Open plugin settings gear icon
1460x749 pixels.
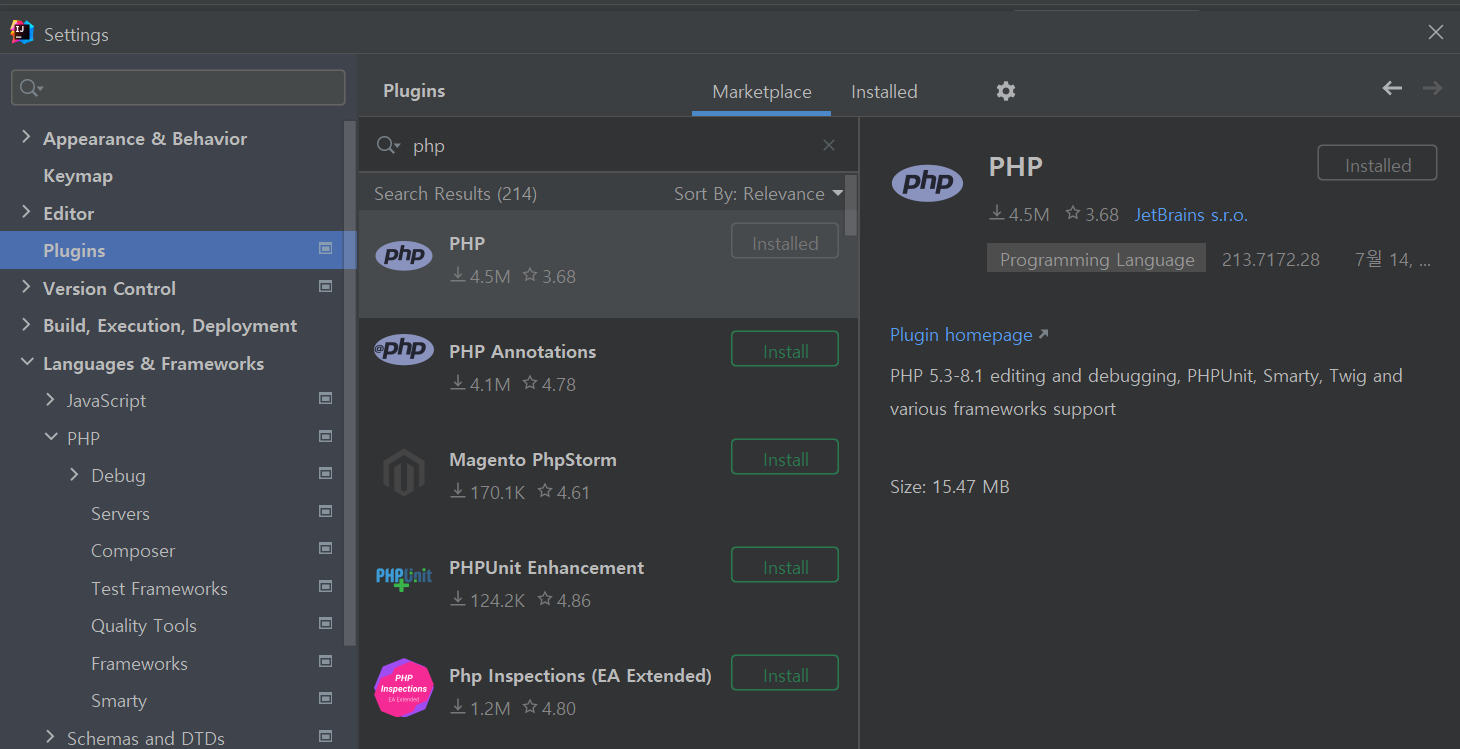click(1006, 91)
